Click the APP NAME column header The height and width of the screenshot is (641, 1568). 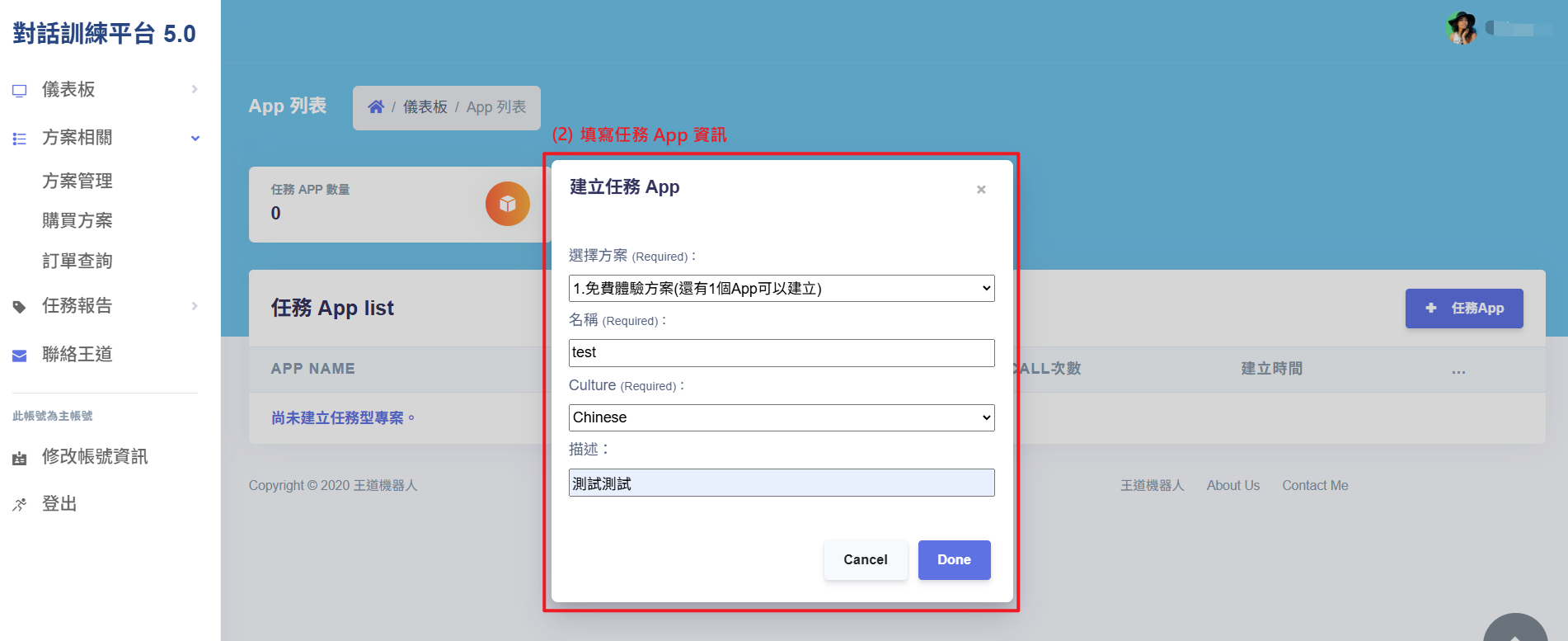pos(313,369)
